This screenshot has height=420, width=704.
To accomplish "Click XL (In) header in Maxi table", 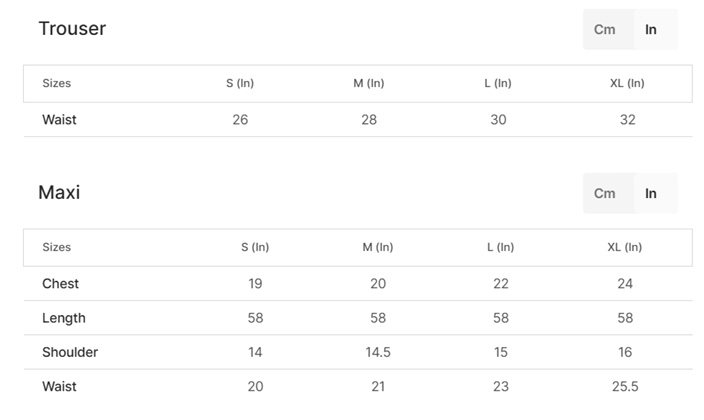I will pyautogui.click(x=625, y=247).
